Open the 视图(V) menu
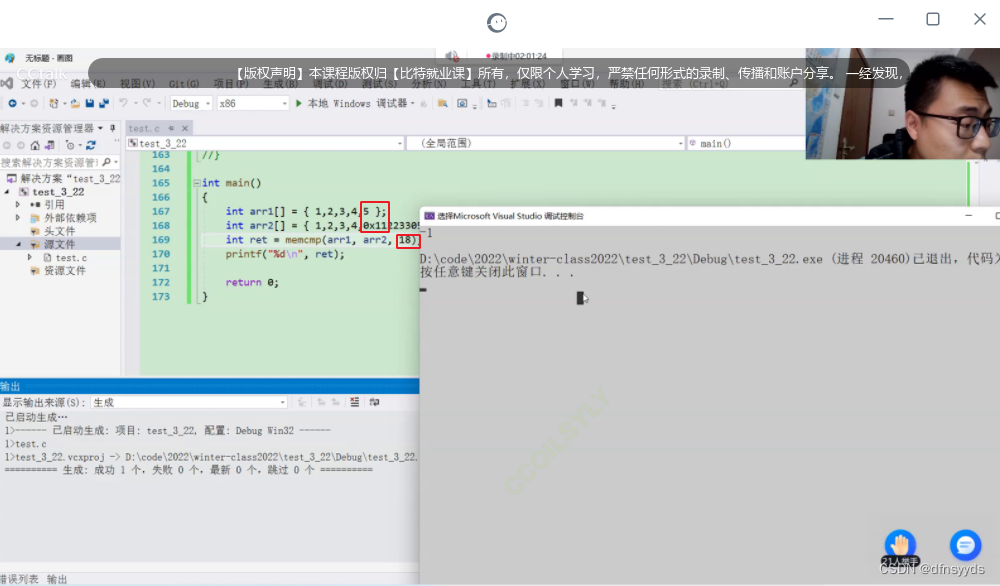The image size is (1000, 586). (137, 84)
